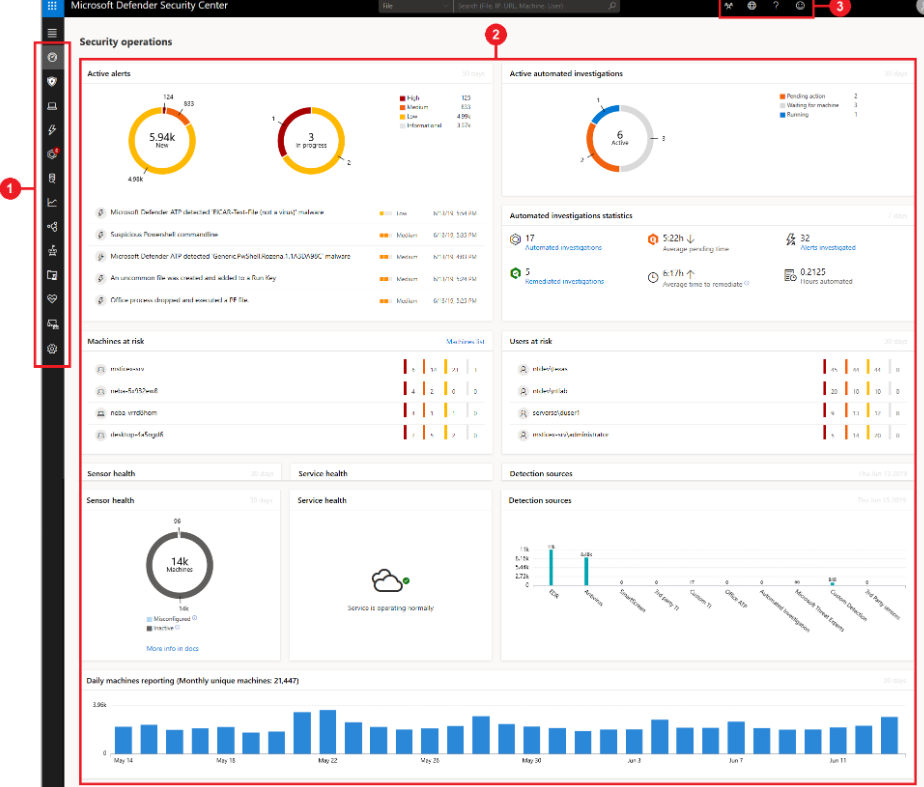The image size is (924, 787).
Task: Click the Hours automated icon
Action: click(790, 275)
